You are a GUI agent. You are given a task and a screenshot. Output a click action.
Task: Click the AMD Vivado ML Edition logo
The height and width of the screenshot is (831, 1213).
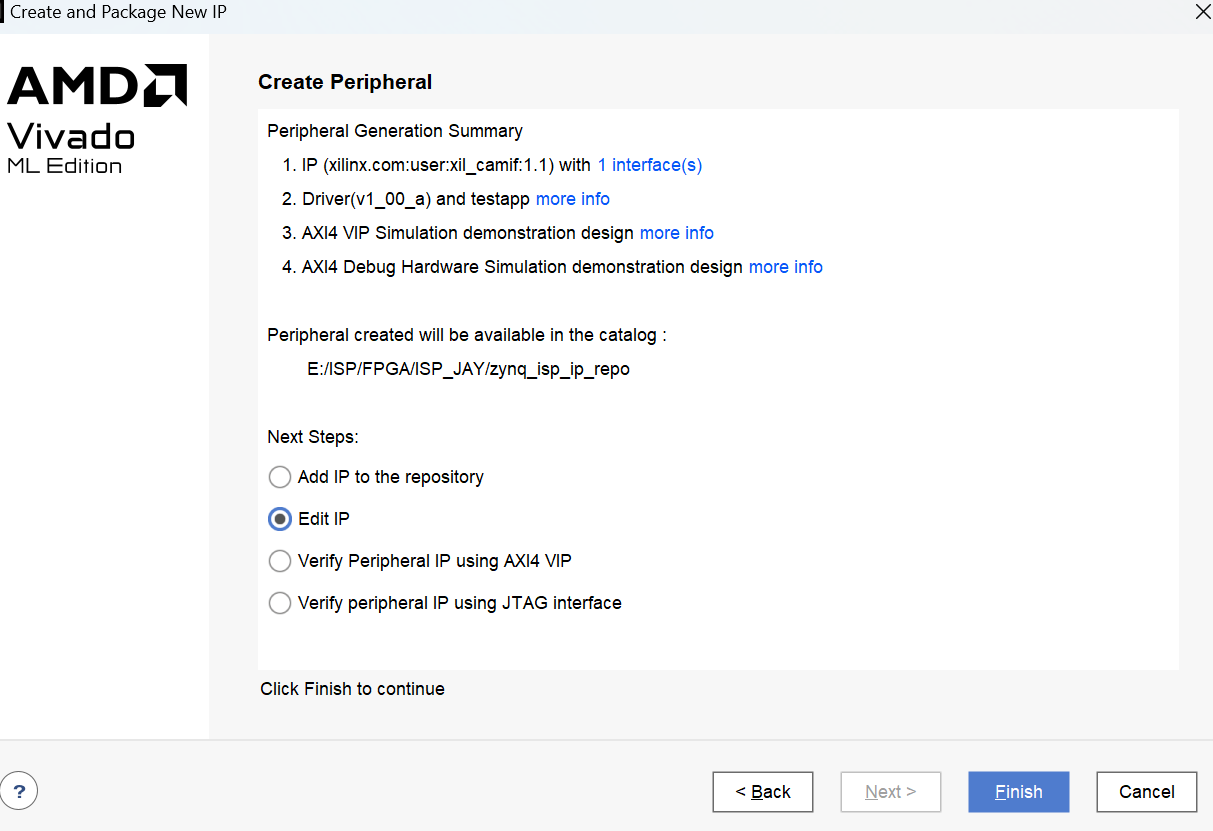(x=97, y=119)
